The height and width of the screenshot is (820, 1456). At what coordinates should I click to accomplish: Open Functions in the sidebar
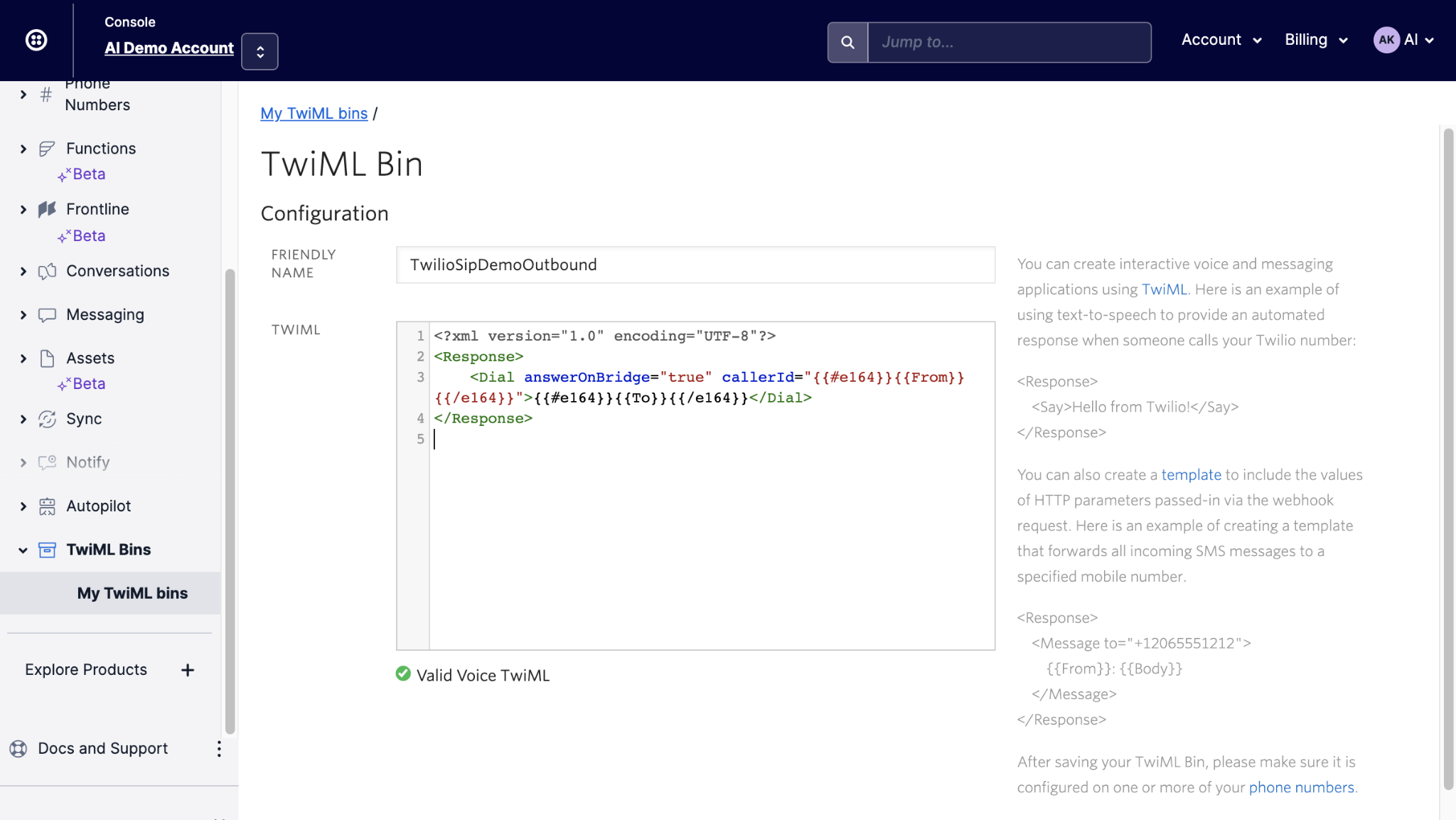coord(101,149)
